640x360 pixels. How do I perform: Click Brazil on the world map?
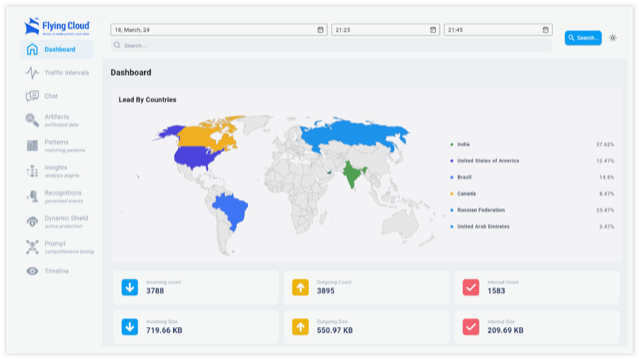(232, 210)
